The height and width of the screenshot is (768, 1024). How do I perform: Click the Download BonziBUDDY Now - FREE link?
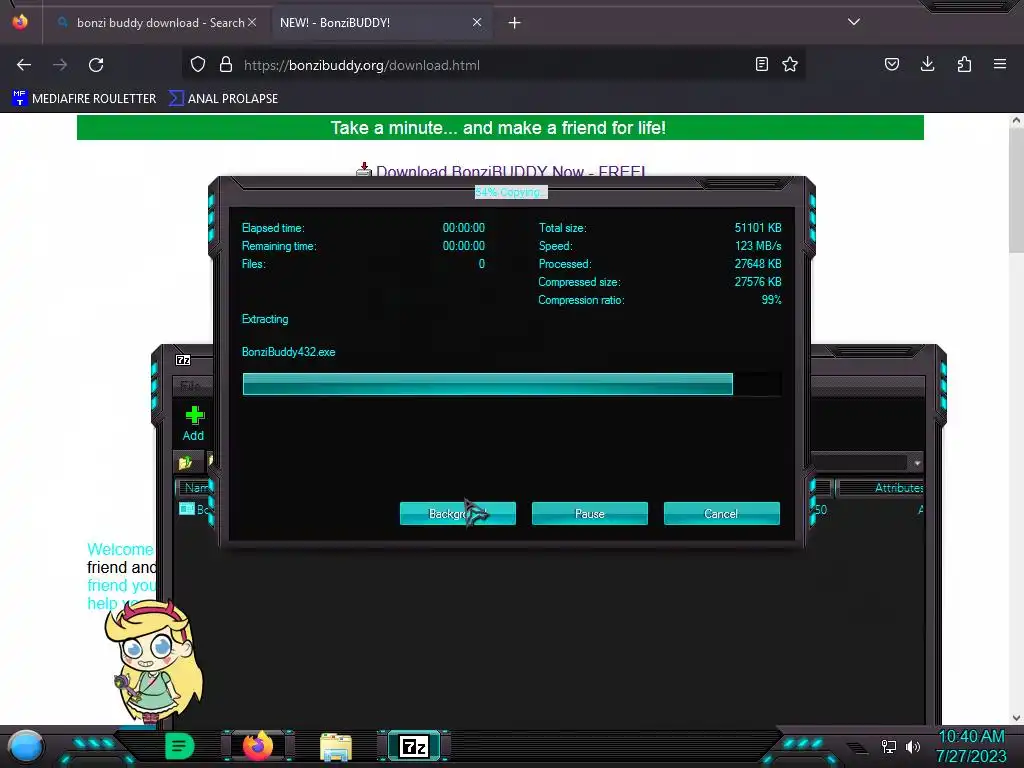pos(511,171)
